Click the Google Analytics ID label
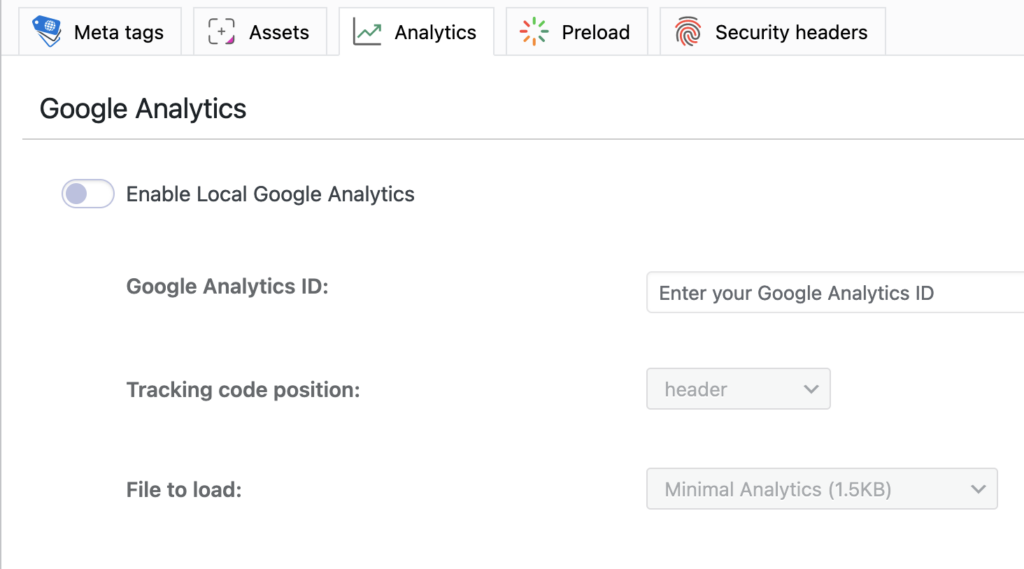 (x=227, y=286)
